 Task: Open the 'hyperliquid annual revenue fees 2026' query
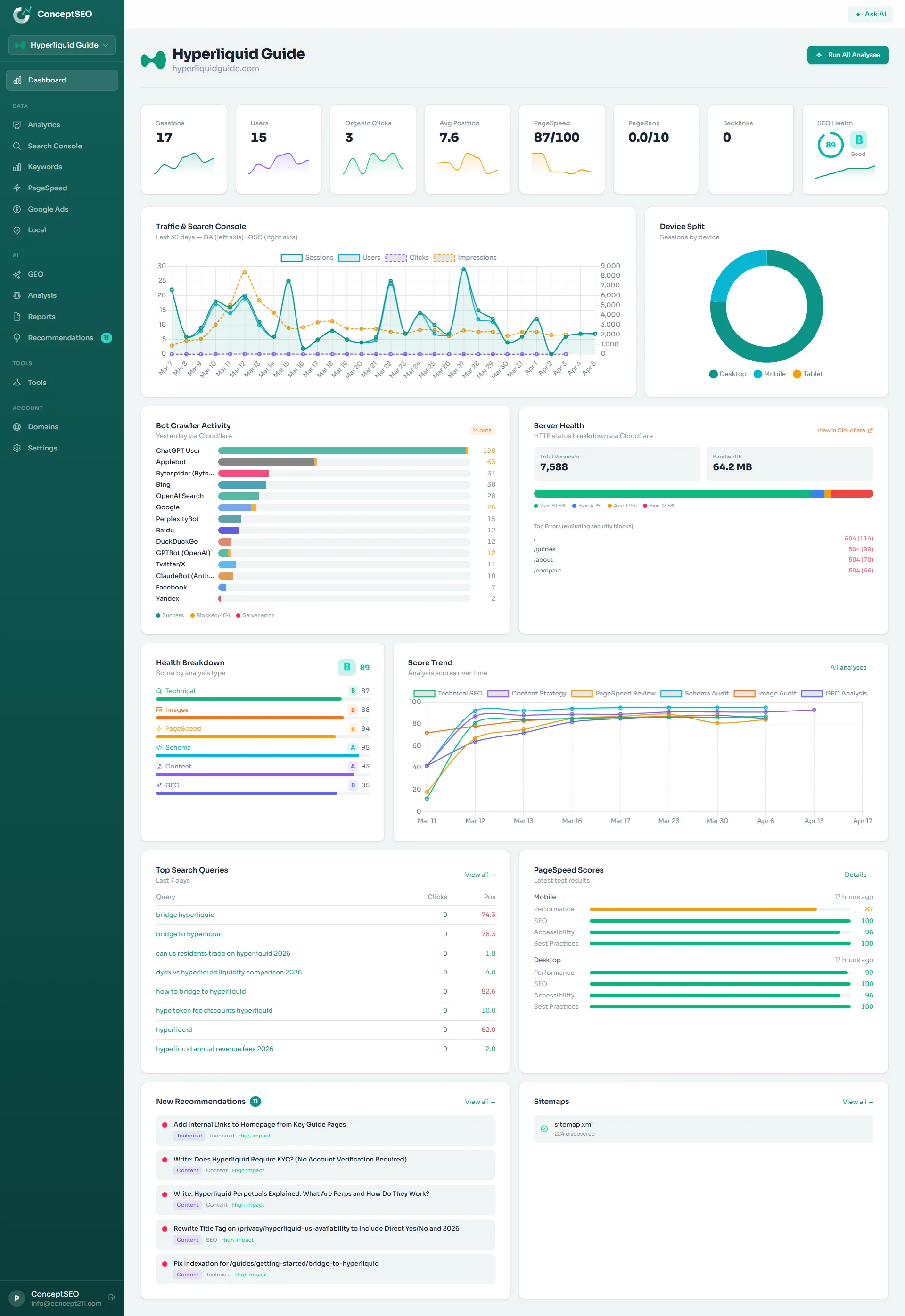215,1049
